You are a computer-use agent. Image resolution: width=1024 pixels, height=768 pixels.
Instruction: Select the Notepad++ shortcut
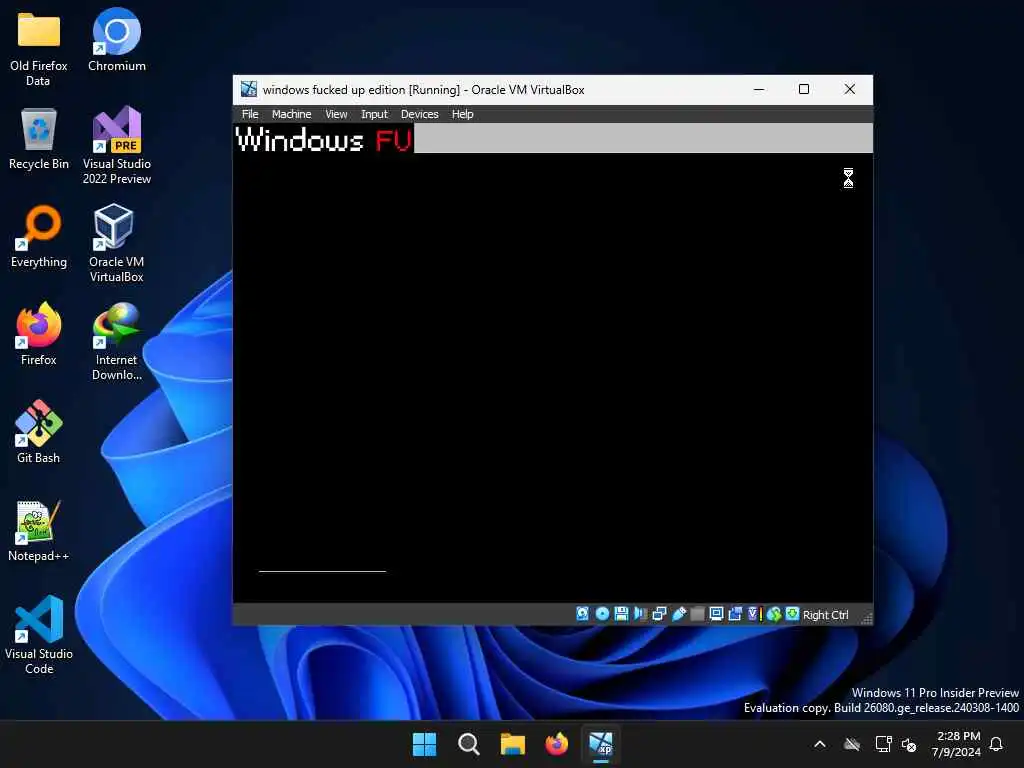click(x=39, y=530)
